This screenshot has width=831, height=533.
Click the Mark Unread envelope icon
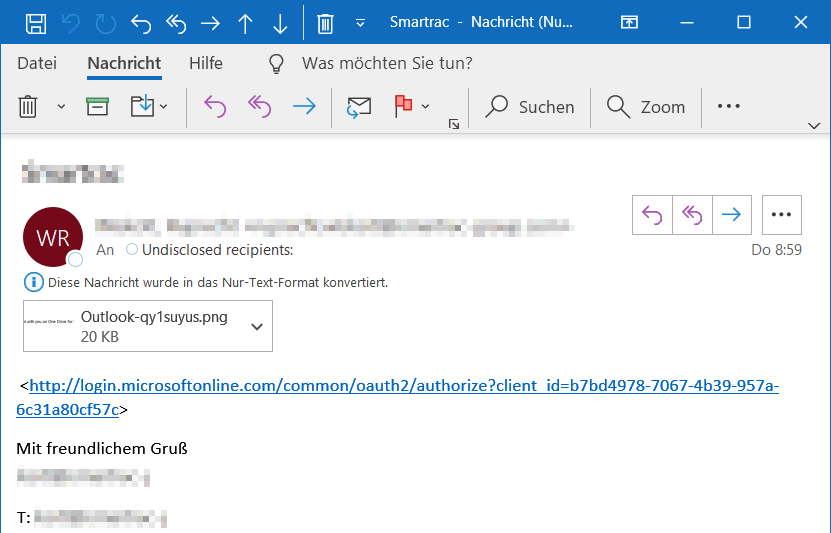(x=359, y=107)
